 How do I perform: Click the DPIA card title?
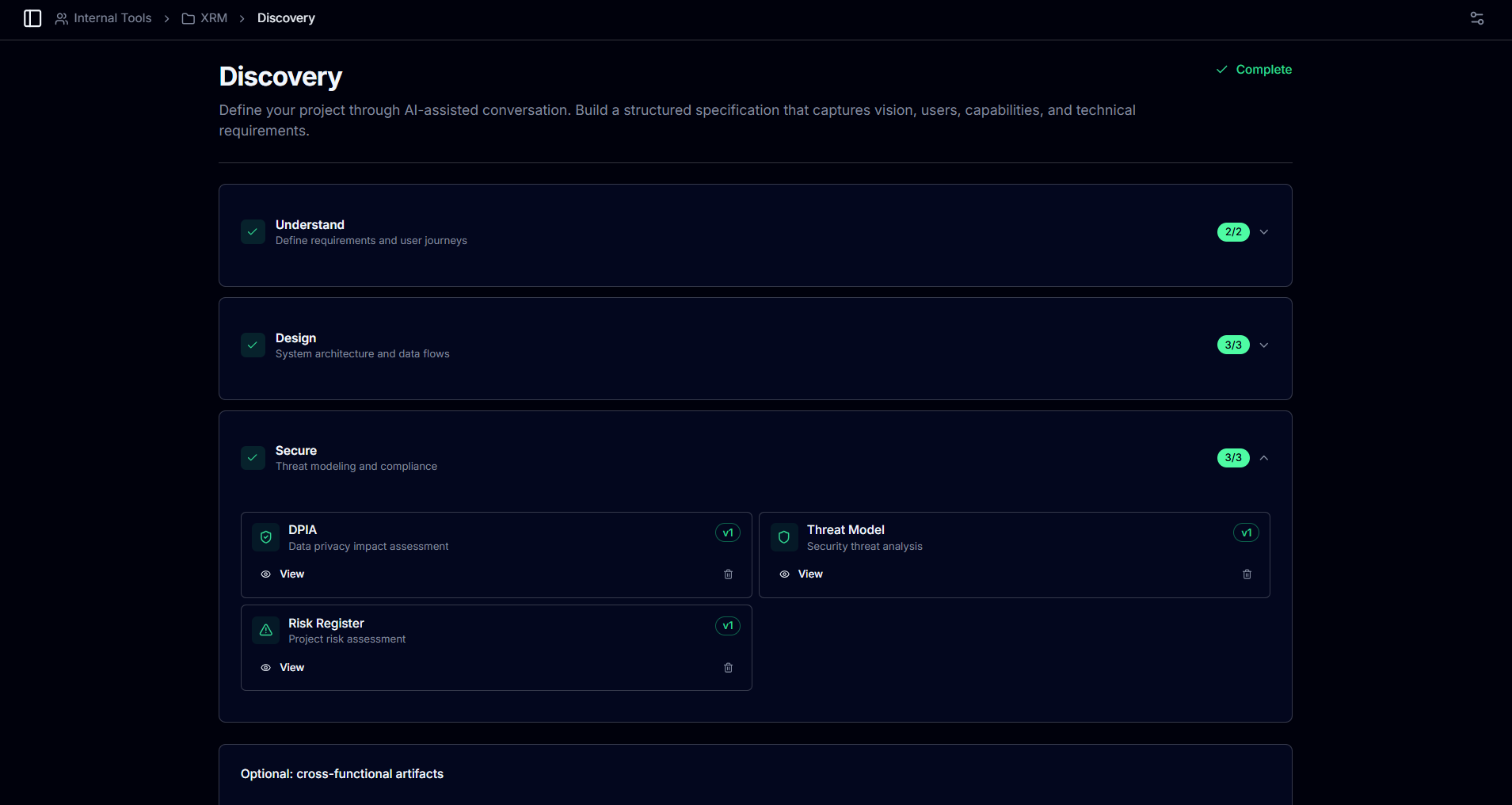pyautogui.click(x=303, y=530)
